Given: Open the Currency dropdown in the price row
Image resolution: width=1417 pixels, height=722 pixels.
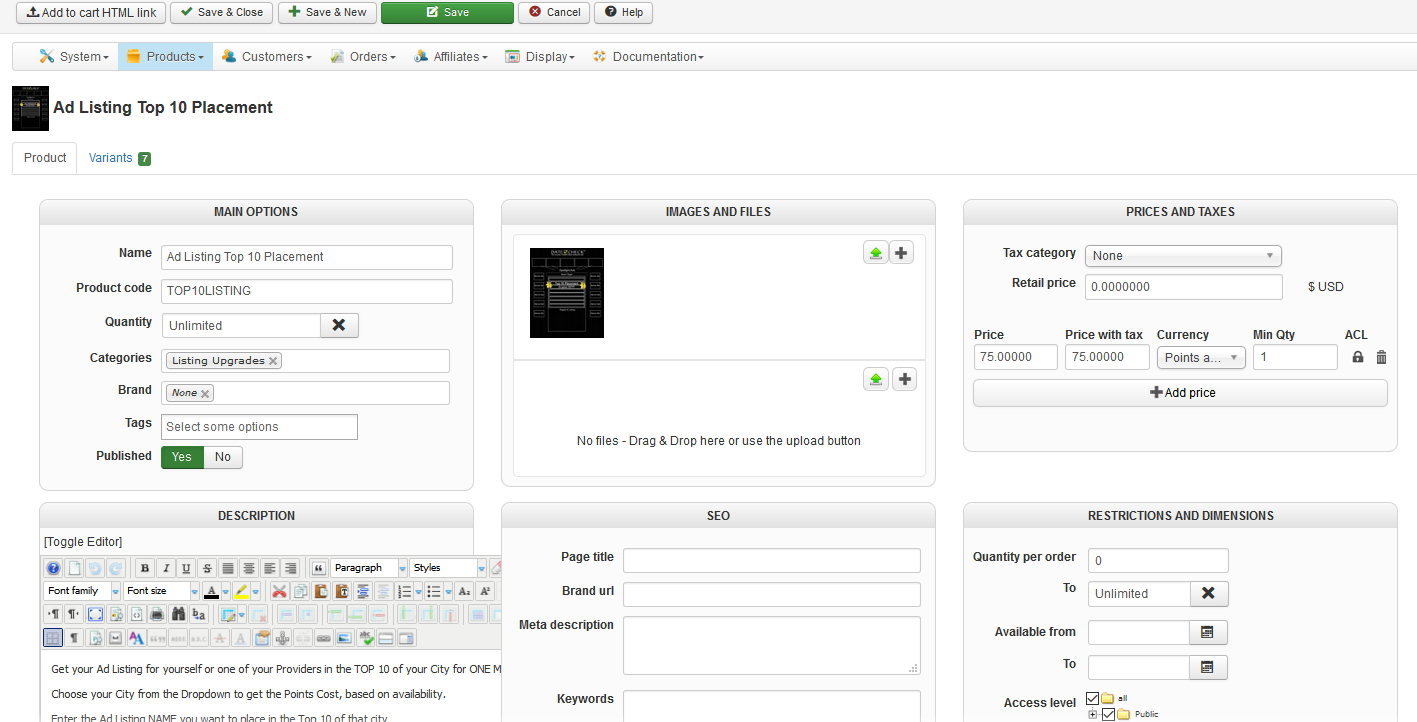Looking at the screenshot, I should [1200, 357].
